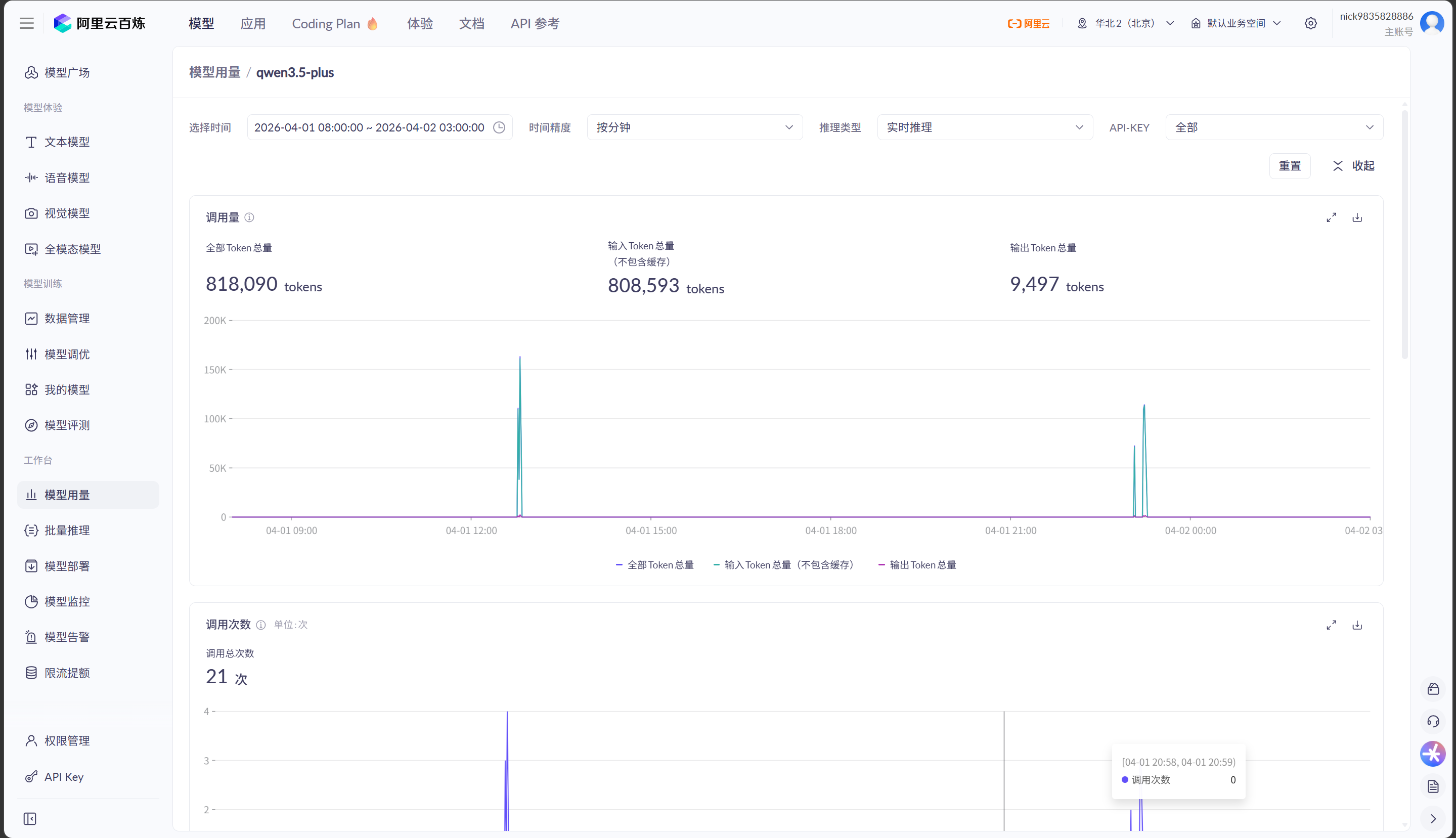Expand the 调用次数 chart to fullscreen
Viewport: 1456px width, 838px height.
[1331, 625]
